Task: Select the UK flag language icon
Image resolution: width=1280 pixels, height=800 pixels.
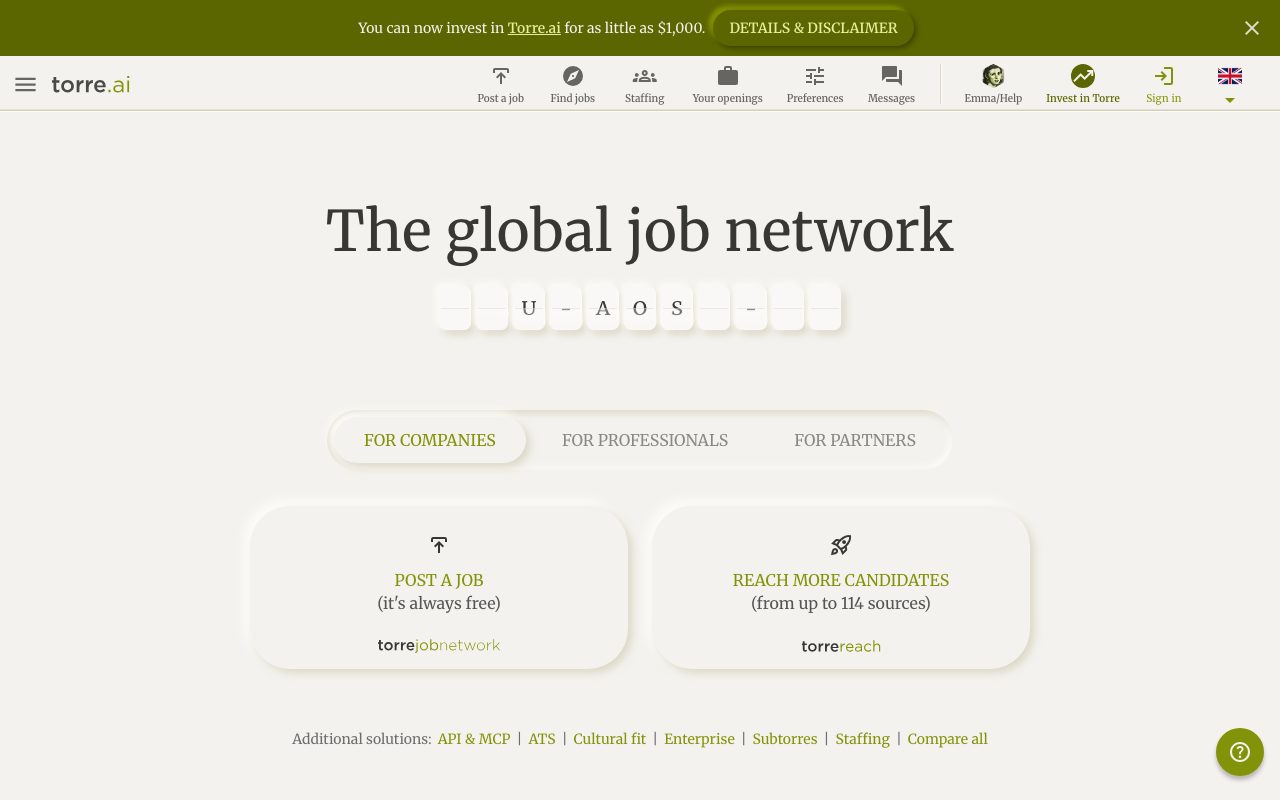Action: coord(1230,76)
